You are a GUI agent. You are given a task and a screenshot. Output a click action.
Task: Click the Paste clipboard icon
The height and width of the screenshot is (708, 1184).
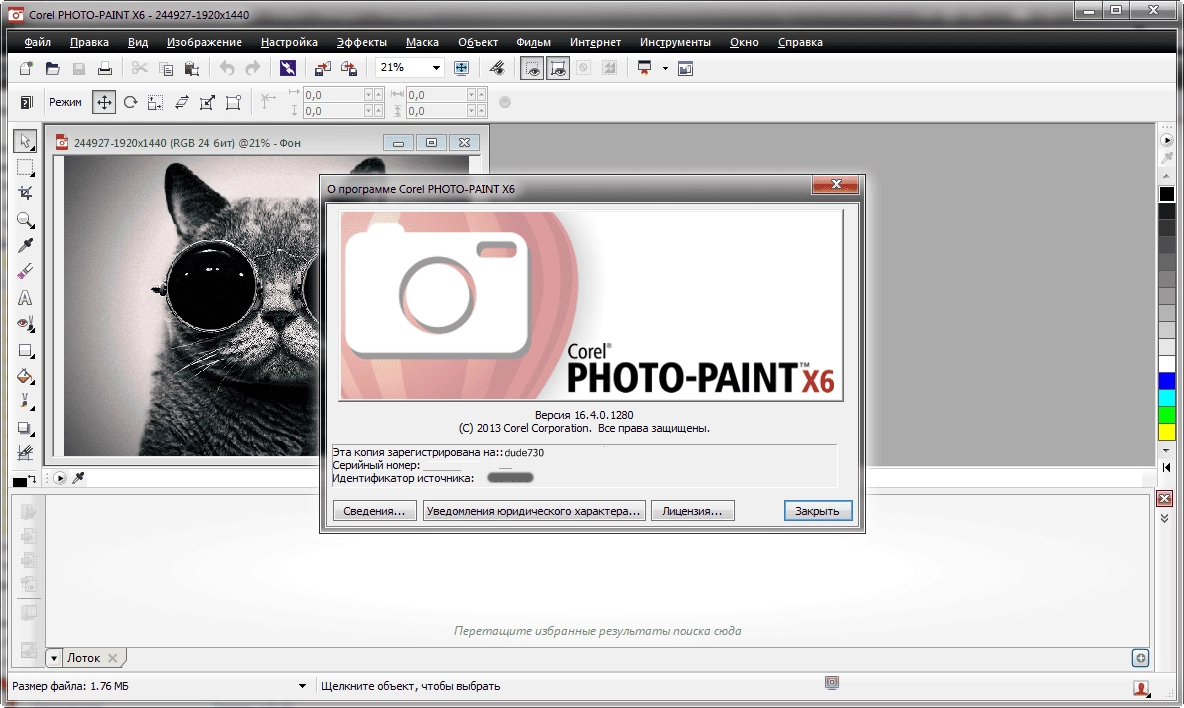192,69
